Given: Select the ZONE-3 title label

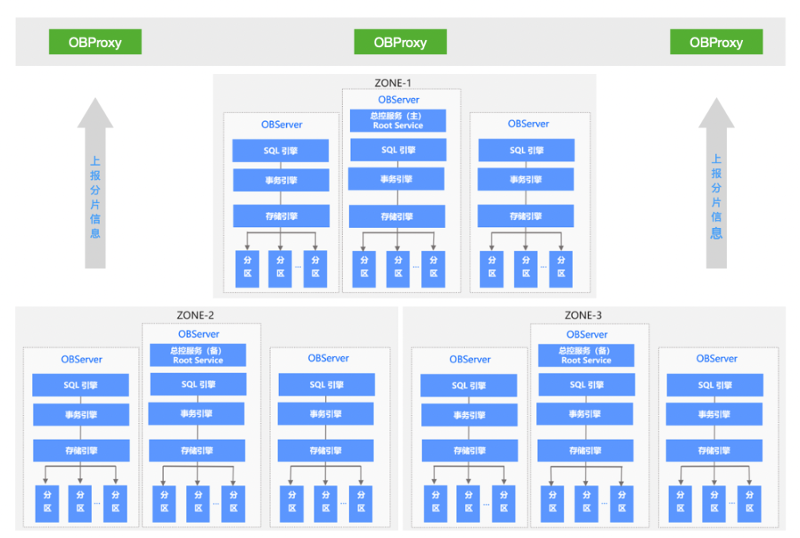Looking at the screenshot, I should coord(583,315).
